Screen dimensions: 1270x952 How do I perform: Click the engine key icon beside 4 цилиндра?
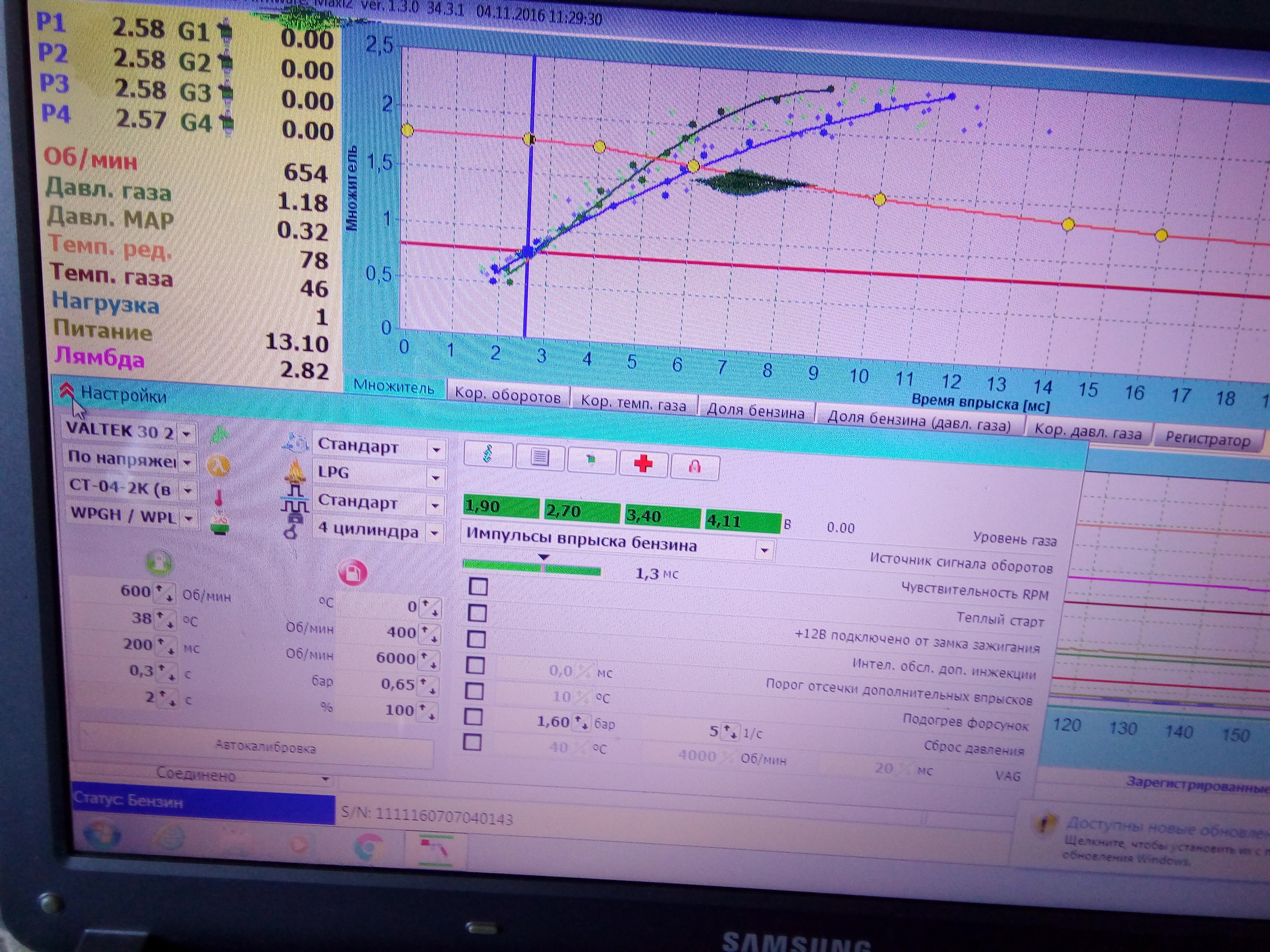point(293,527)
